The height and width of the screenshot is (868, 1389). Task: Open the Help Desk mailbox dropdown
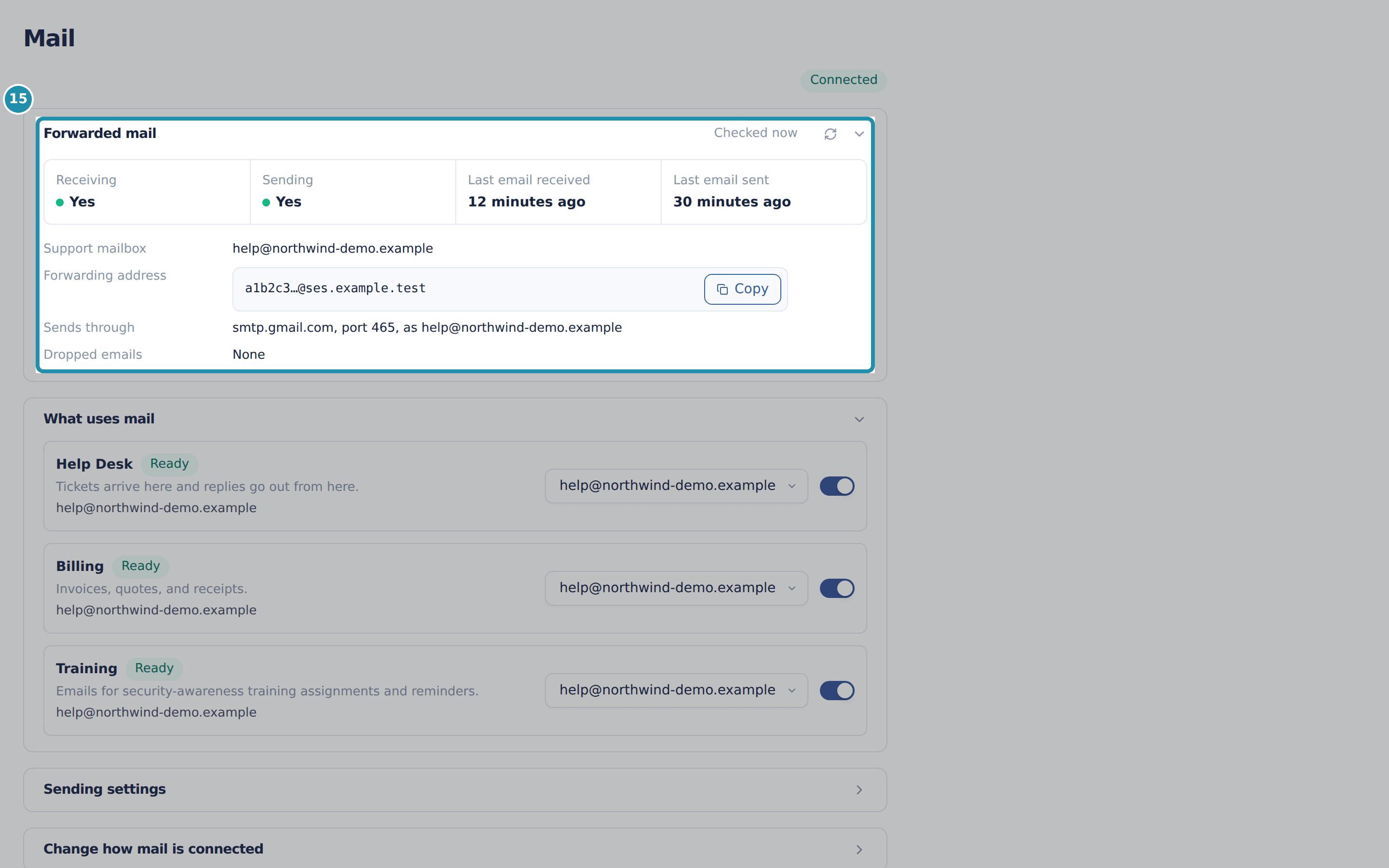[x=676, y=486]
